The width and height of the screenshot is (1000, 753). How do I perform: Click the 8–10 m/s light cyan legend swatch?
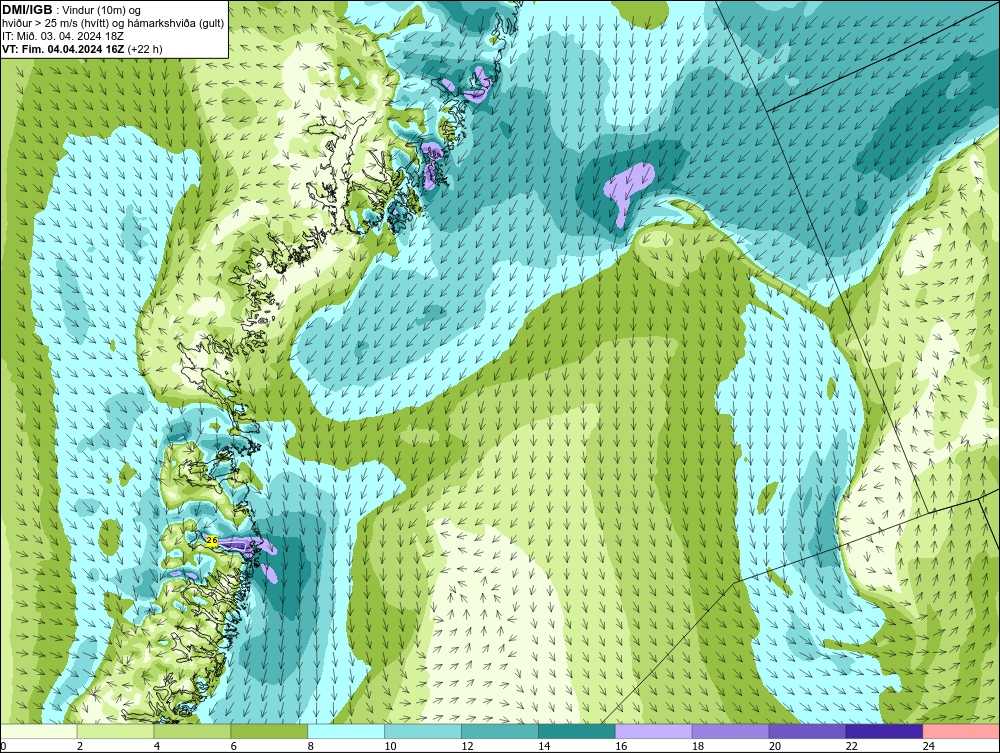click(346, 731)
